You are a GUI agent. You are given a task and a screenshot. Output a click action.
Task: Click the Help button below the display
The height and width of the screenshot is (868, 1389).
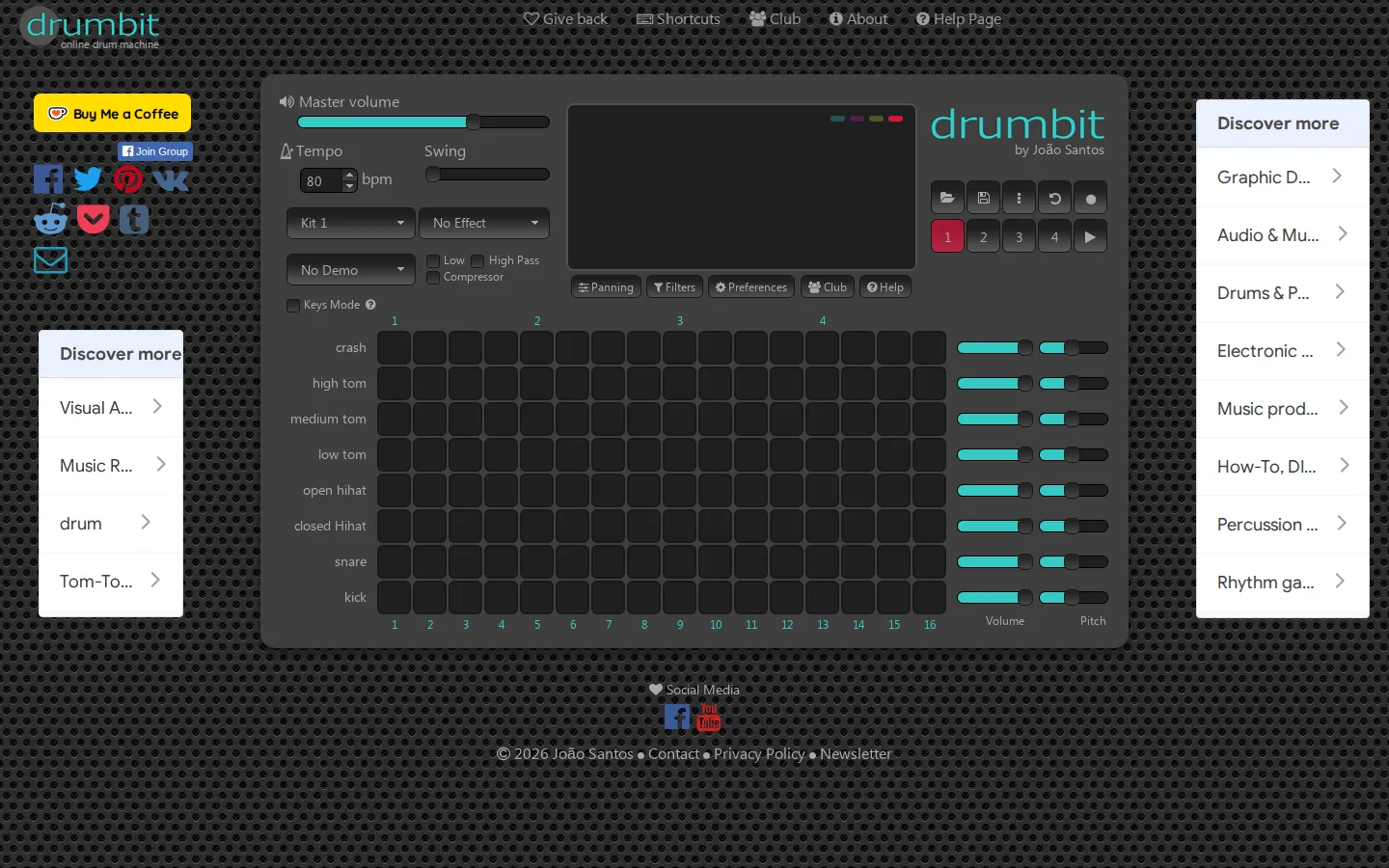tap(885, 287)
